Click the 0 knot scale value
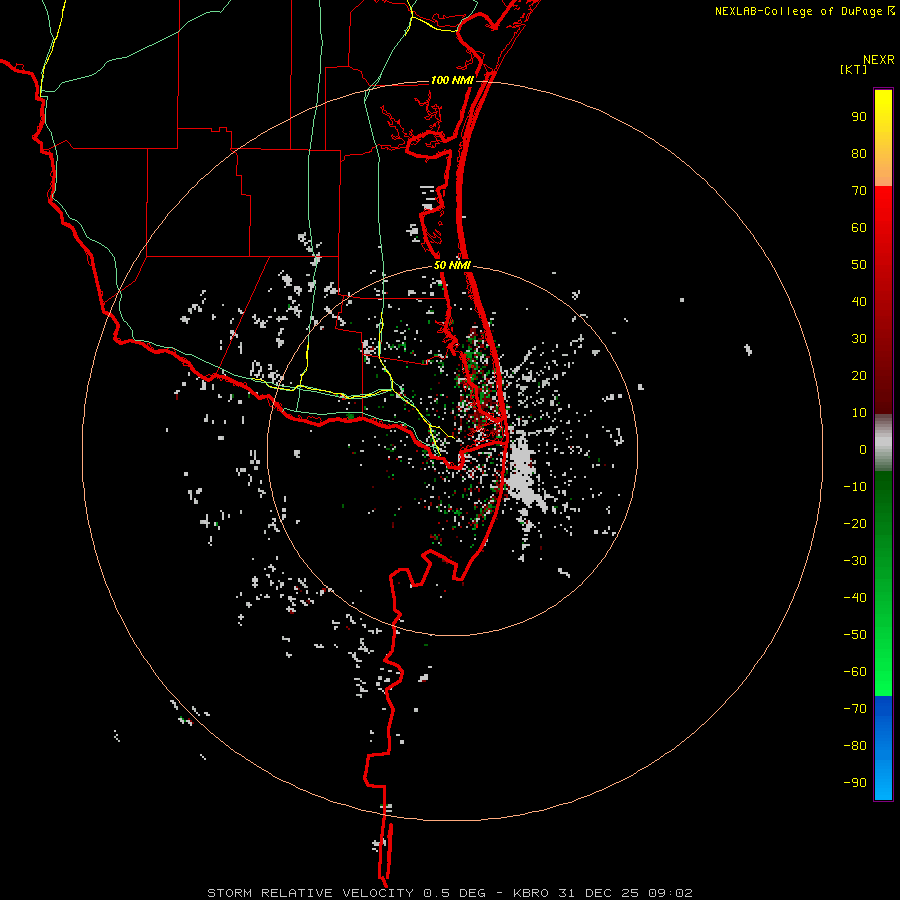This screenshot has height=900, width=900. pyautogui.click(x=863, y=449)
